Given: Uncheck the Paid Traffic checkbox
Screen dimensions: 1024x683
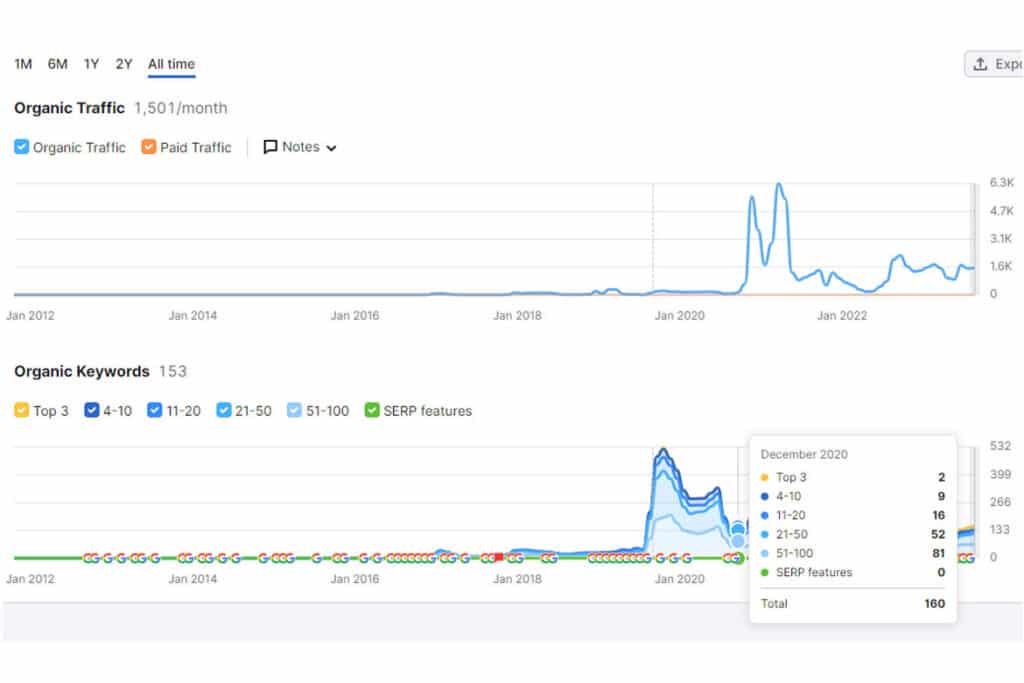Looking at the screenshot, I should click(x=149, y=147).
